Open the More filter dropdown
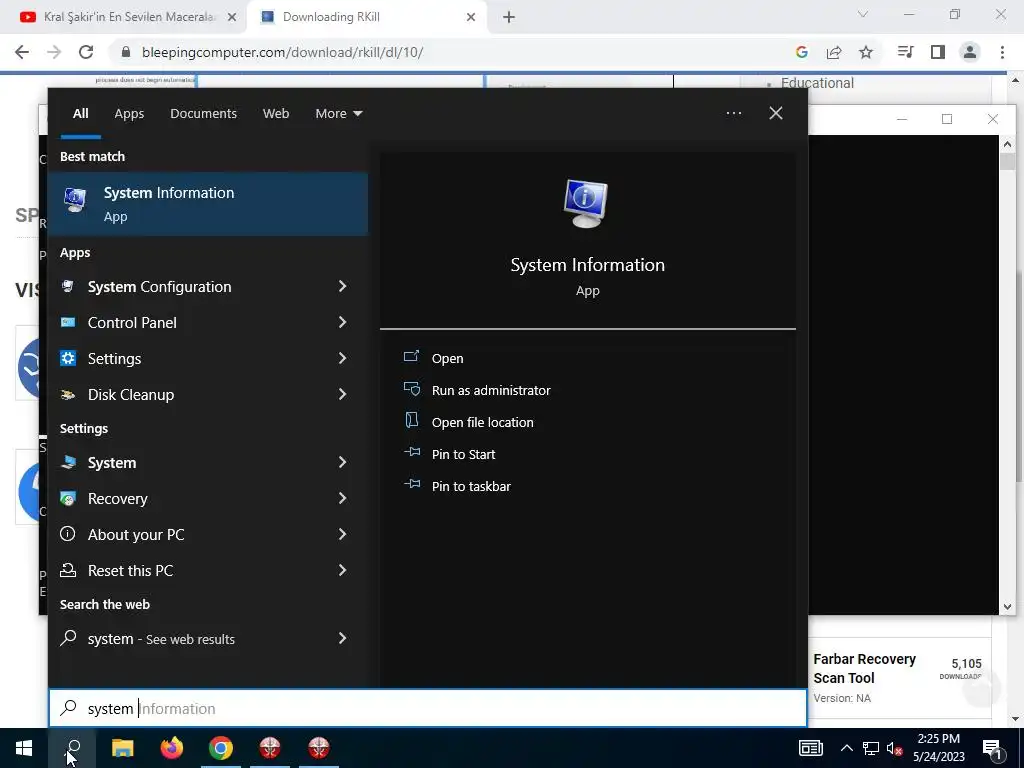Screen dimensions: 1024x768 coord(338,114)
